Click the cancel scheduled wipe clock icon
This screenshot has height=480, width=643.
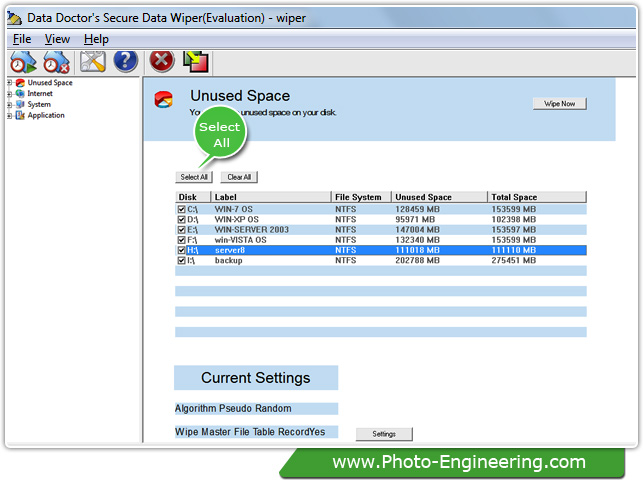point(57,62)
